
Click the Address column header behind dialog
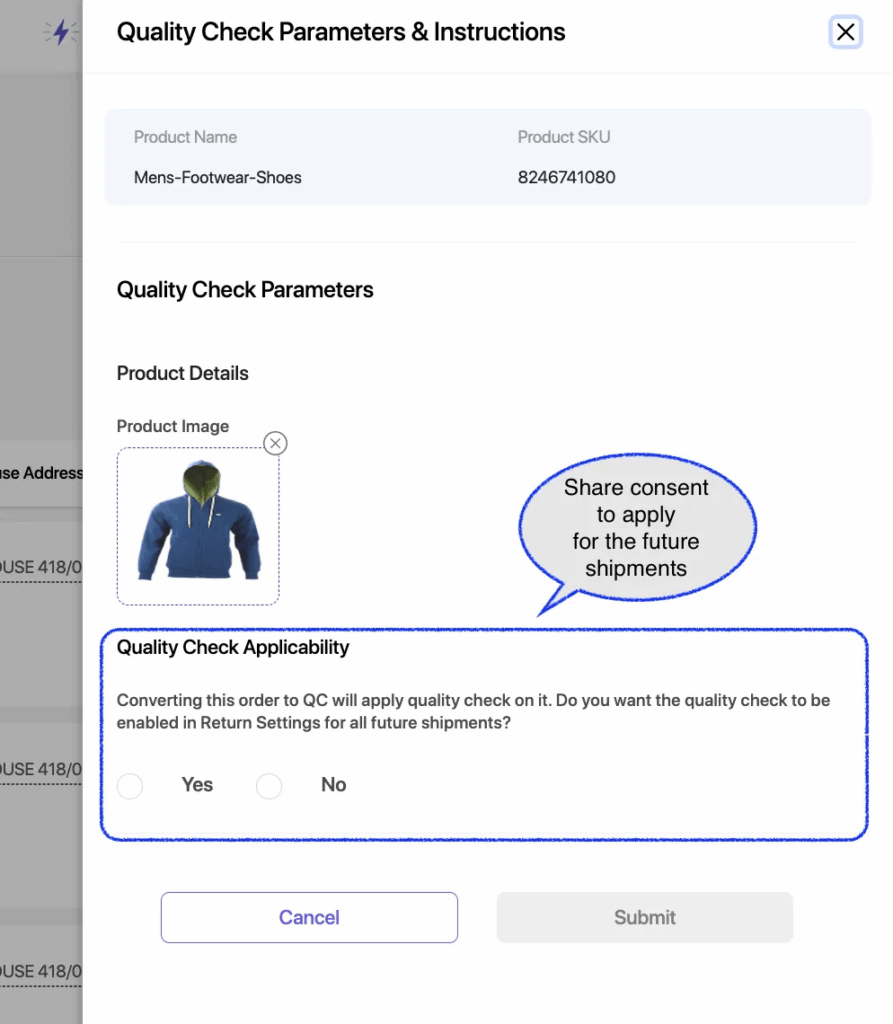[42, 473]
